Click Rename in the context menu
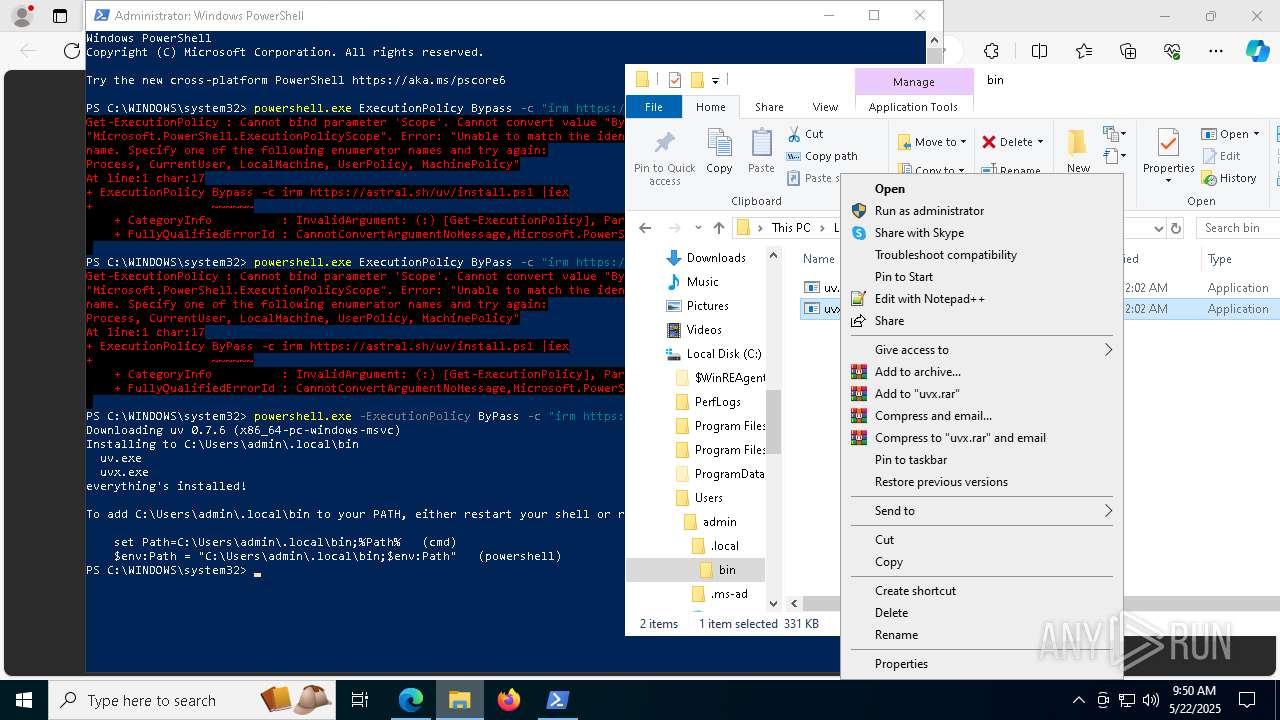Image resolution: width=1280 pixels, height=720 pixels. pyautogui.click(x=896, y=635)
